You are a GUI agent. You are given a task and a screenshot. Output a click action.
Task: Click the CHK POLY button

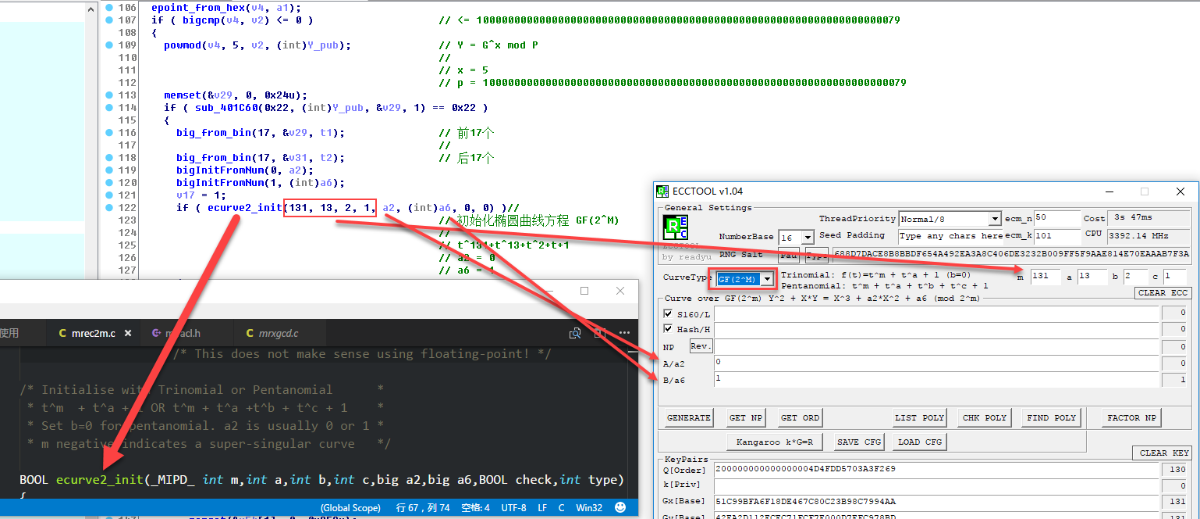click(x=984, y=418)
